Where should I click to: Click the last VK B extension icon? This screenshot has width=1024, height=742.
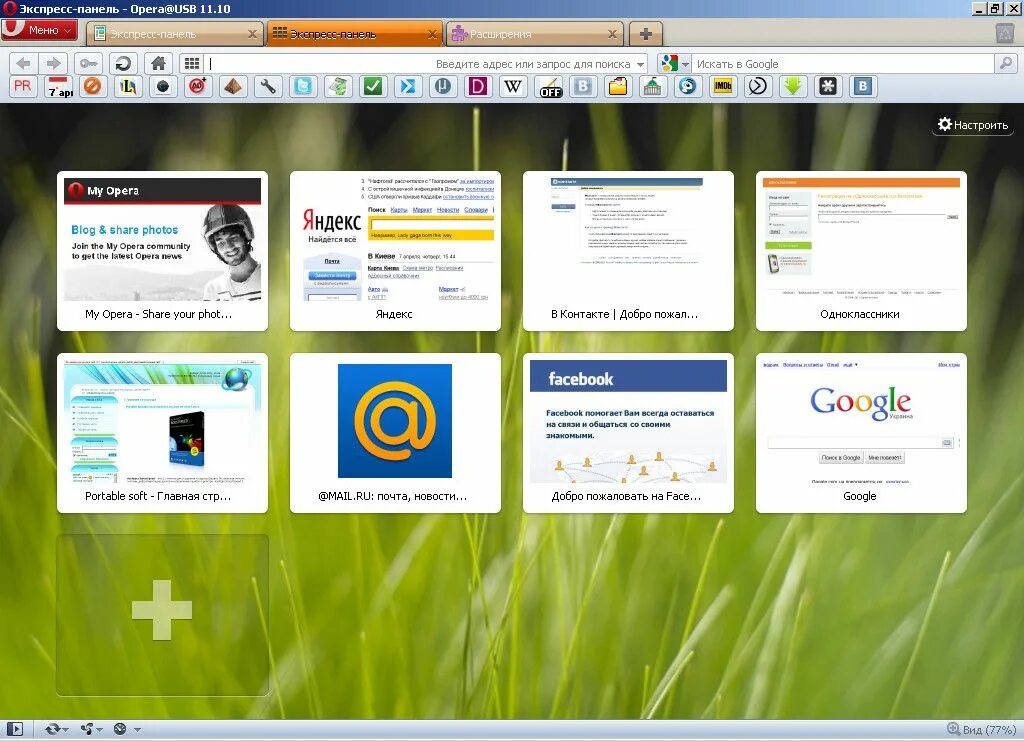[x=863, y=86]
